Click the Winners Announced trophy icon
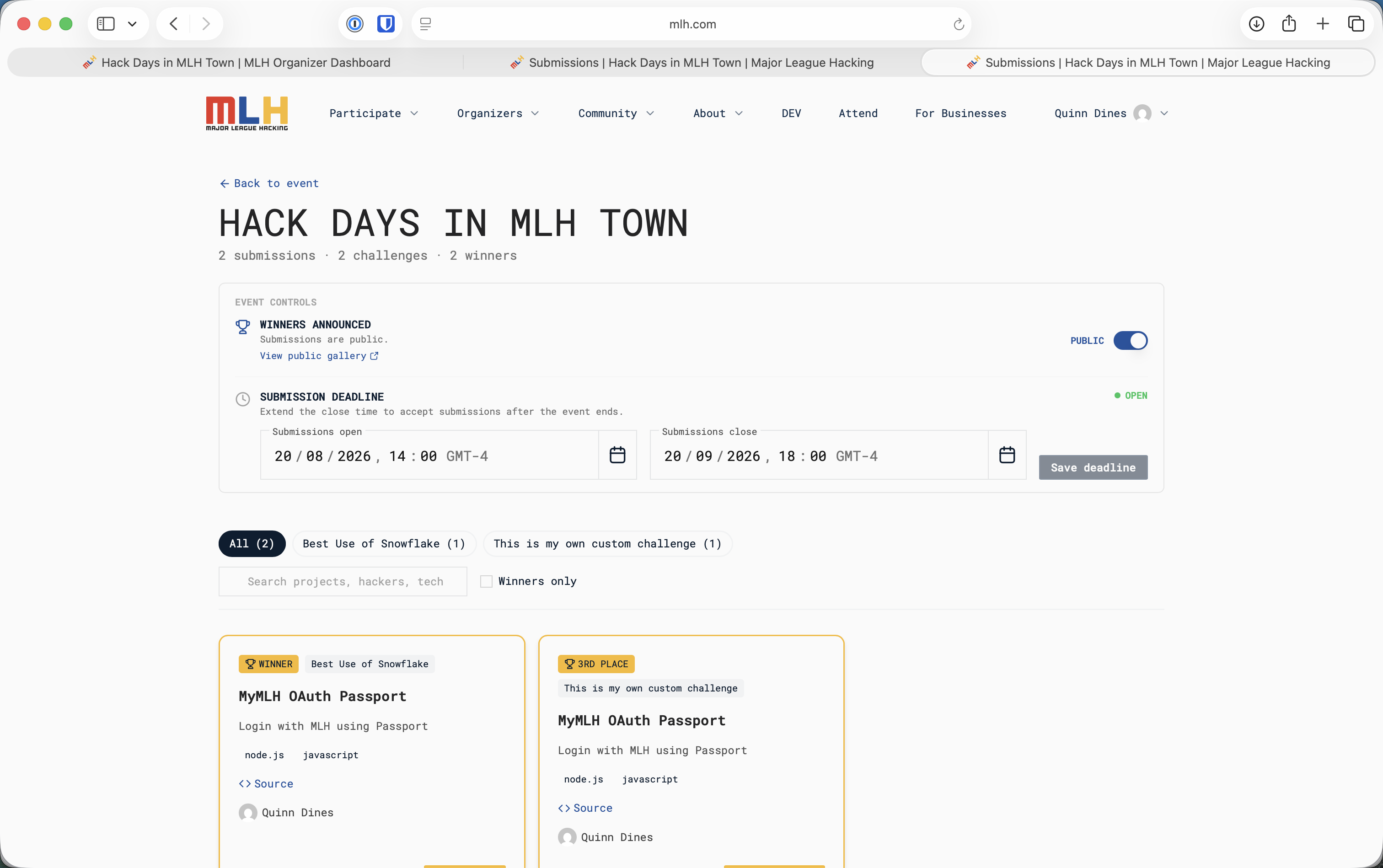The image size is (1383, 868). pyautogui.click(x=243, y=327)
